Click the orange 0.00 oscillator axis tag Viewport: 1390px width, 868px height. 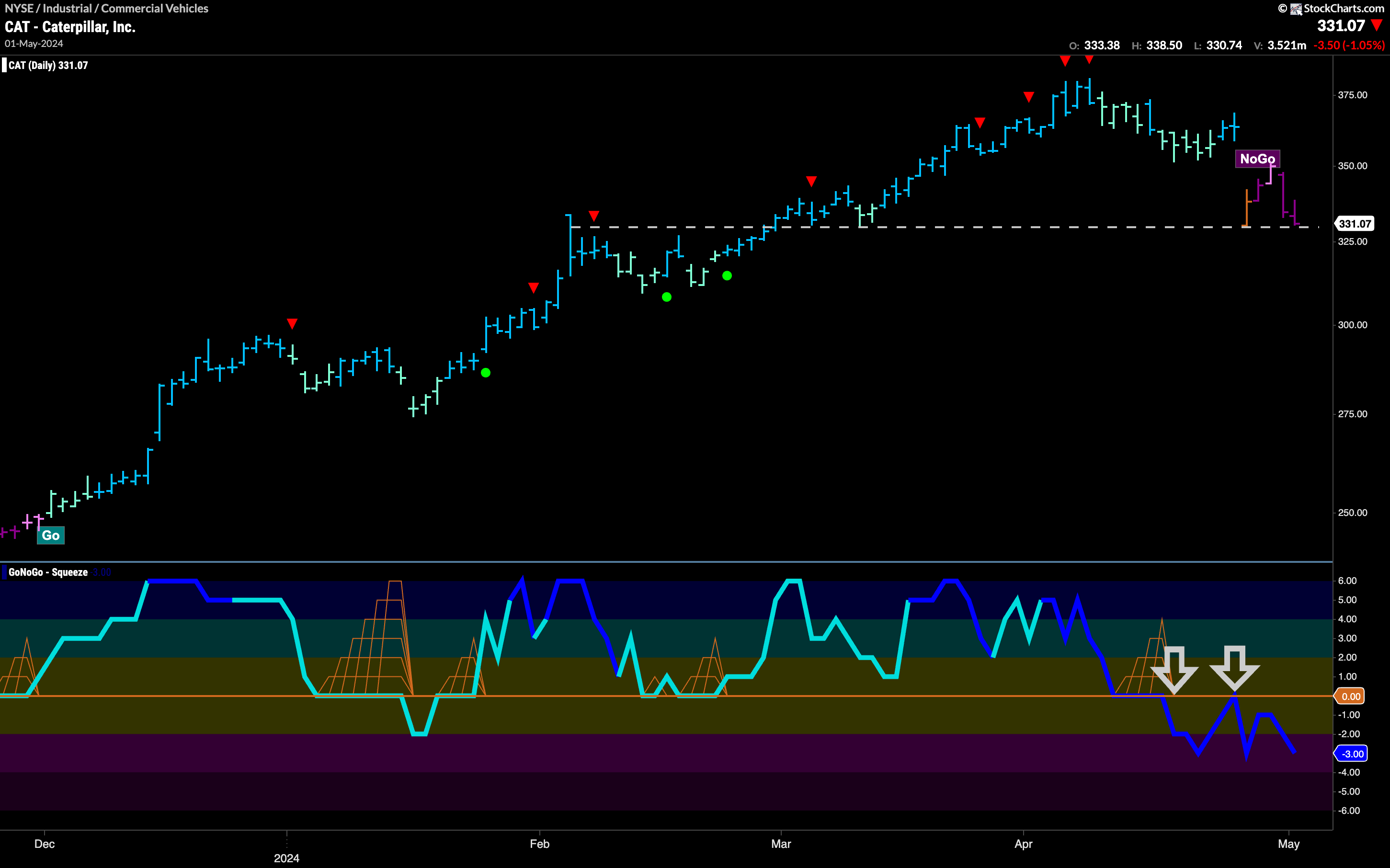point(1350,697)
